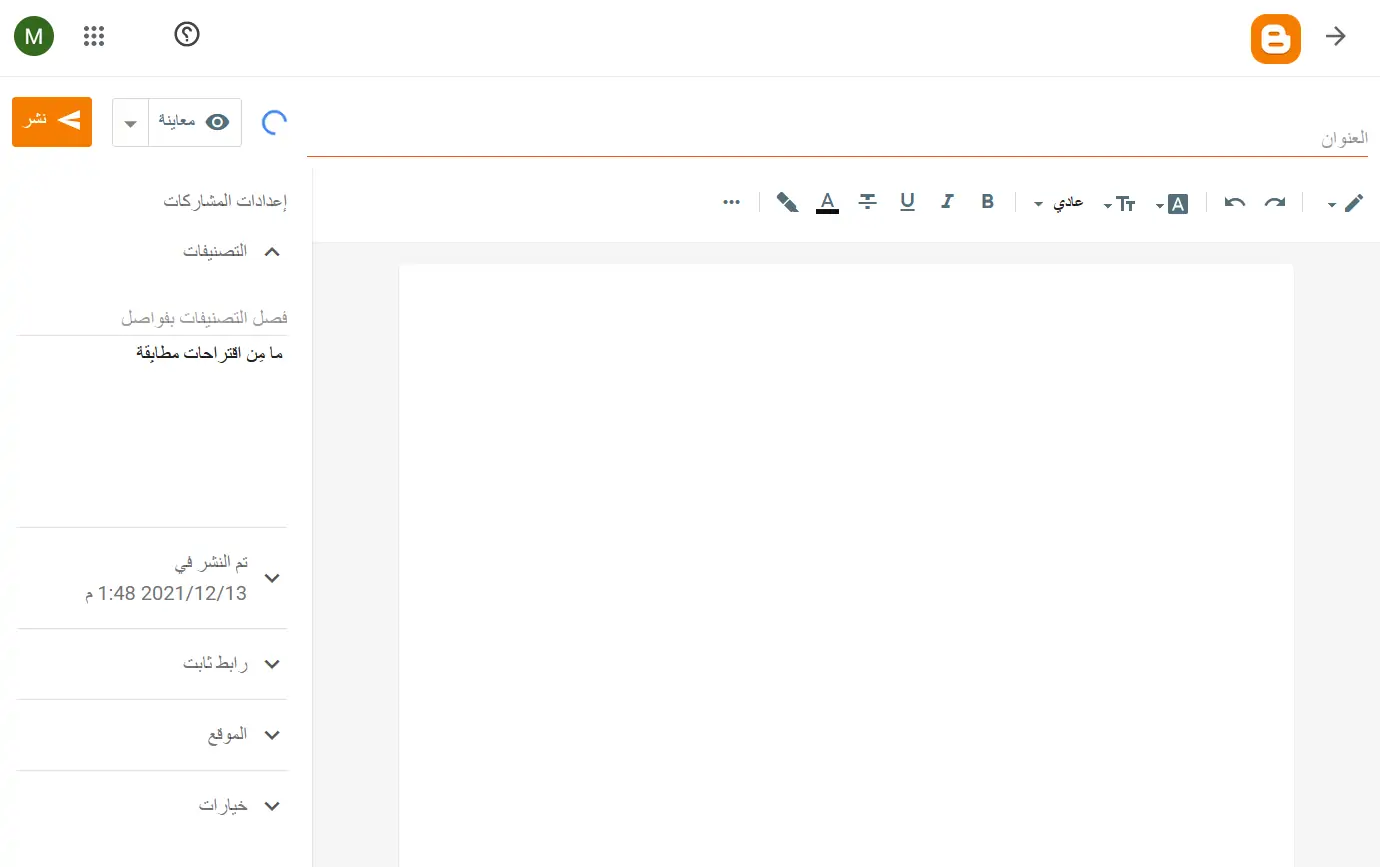
Task: Open the Google apps grid
Action: tap(94, 37)
